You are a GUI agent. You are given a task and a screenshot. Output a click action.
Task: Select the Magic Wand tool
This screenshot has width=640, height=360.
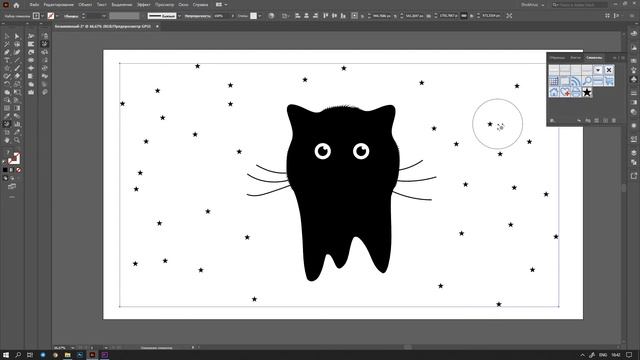click(7, 44)
